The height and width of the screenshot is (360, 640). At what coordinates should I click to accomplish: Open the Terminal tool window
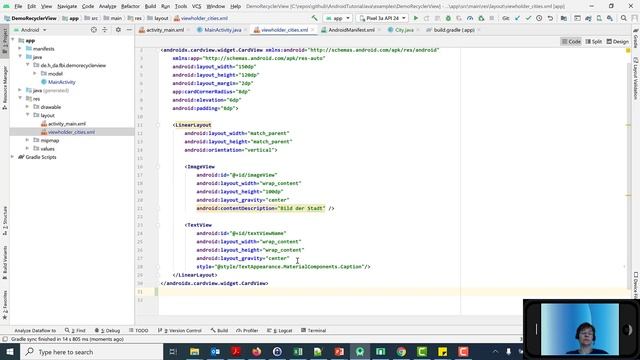point(313,330)
